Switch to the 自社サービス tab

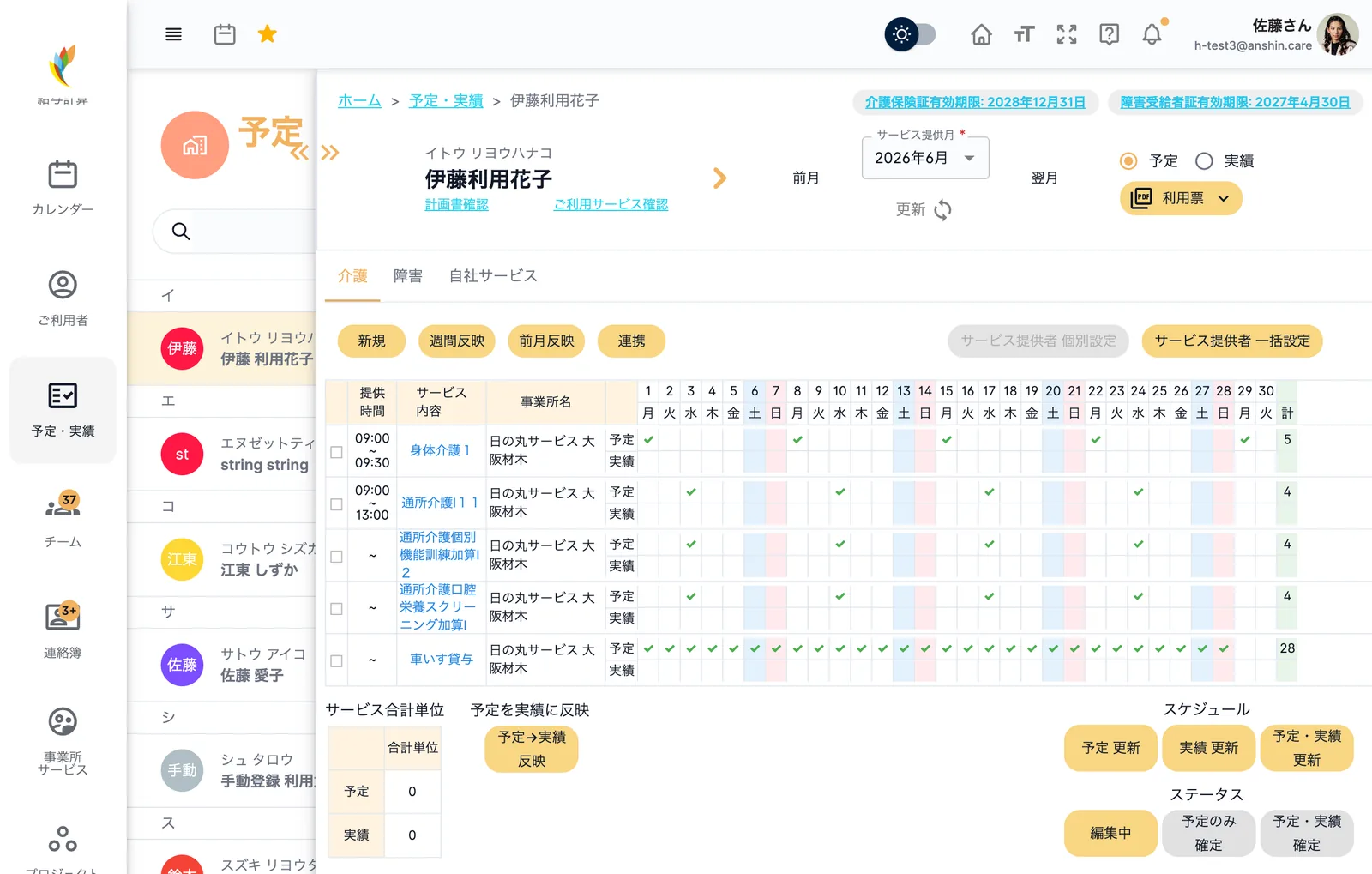493,276
